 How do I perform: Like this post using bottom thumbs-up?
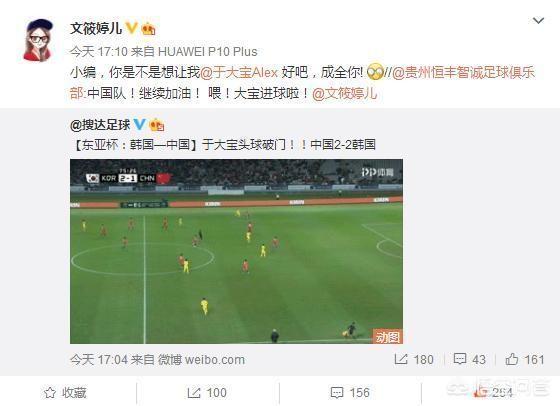pyautogui.click(x=492, y=393)
